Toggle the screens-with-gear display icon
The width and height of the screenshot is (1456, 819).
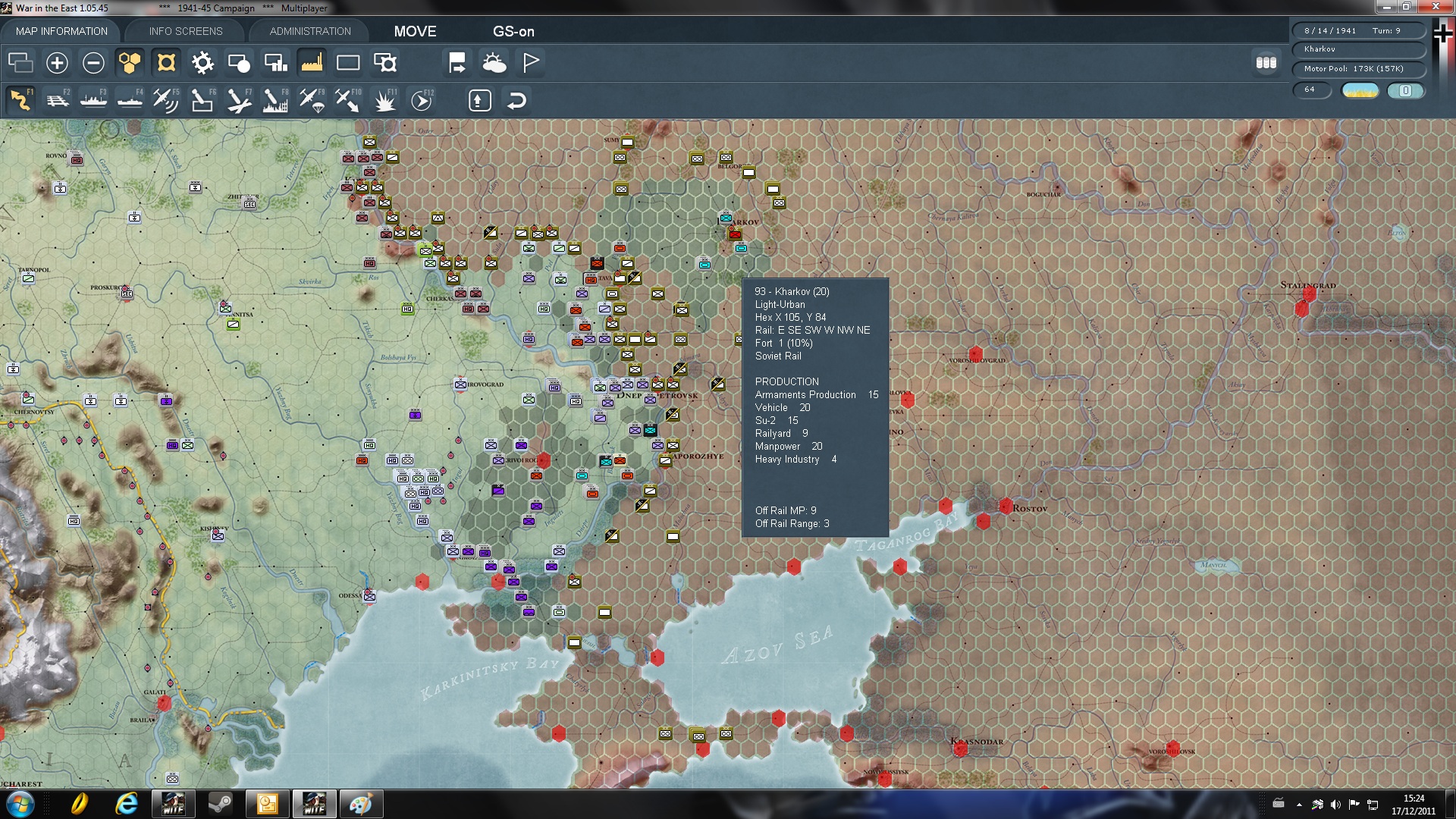pos(385,62)
